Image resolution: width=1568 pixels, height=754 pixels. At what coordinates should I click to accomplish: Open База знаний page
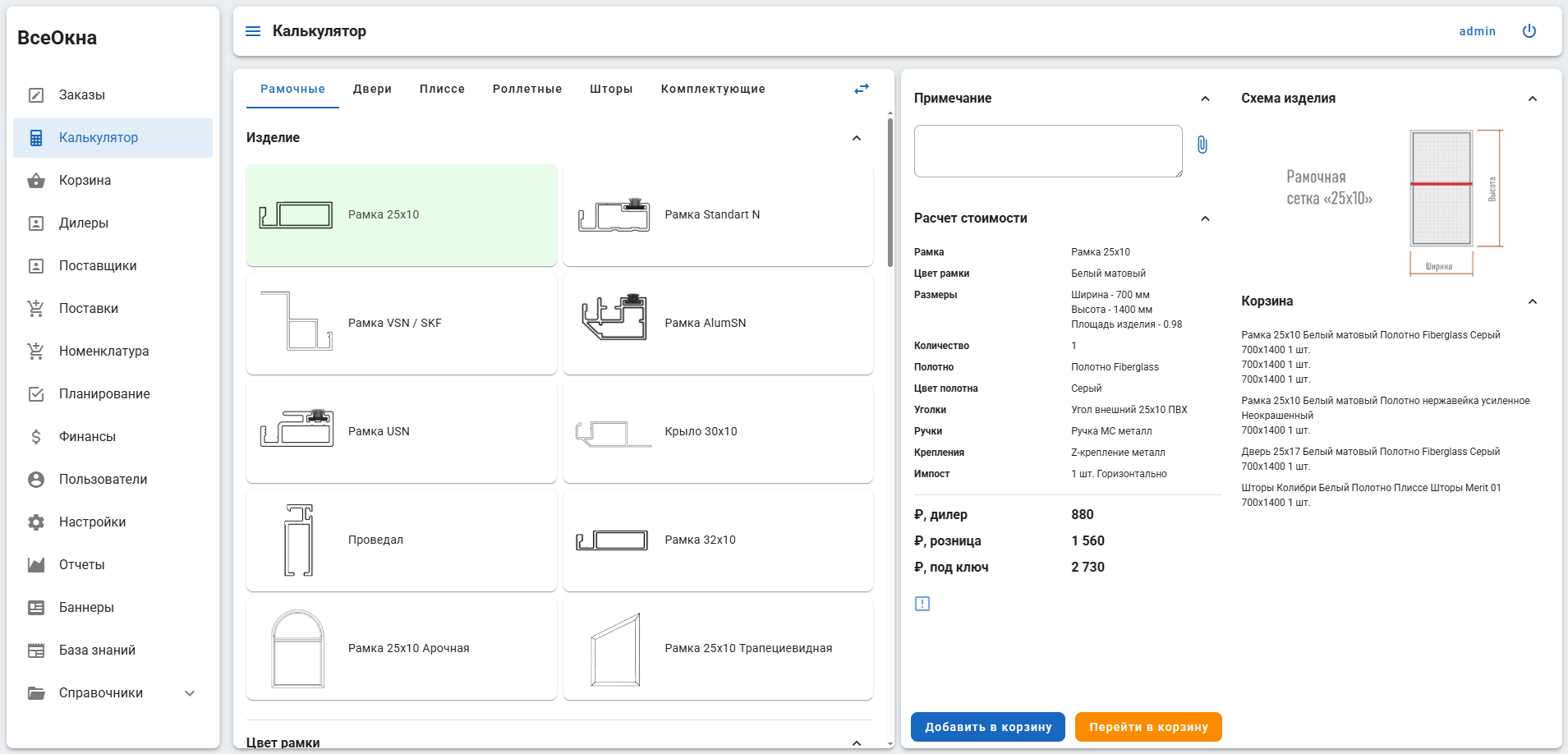113,651
